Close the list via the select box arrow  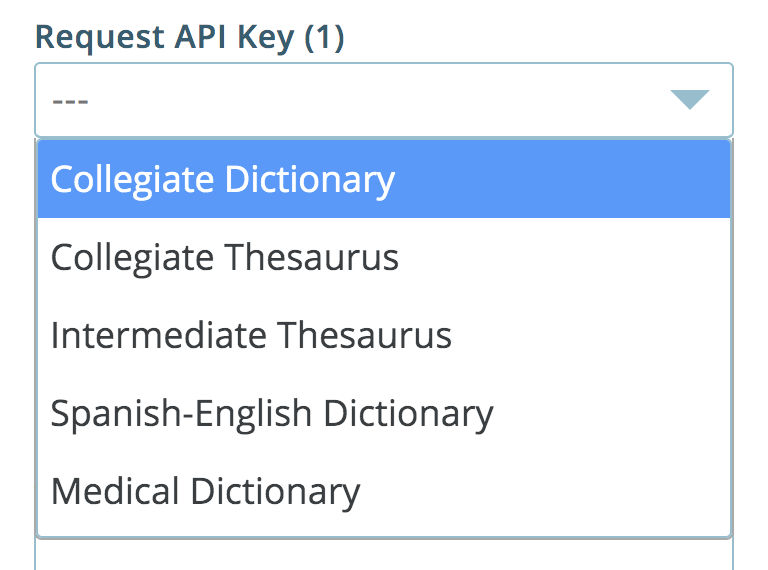[x=690, y=99]
